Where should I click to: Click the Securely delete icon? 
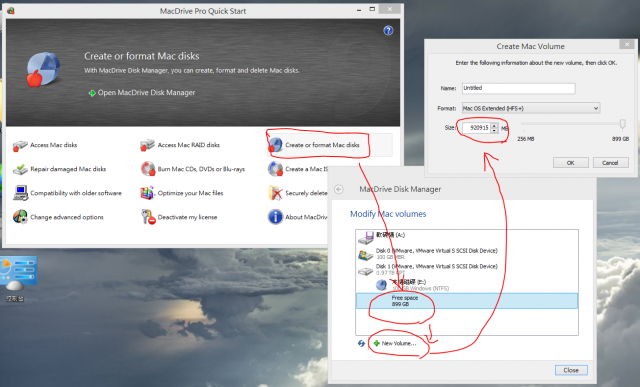pos(276,193)
